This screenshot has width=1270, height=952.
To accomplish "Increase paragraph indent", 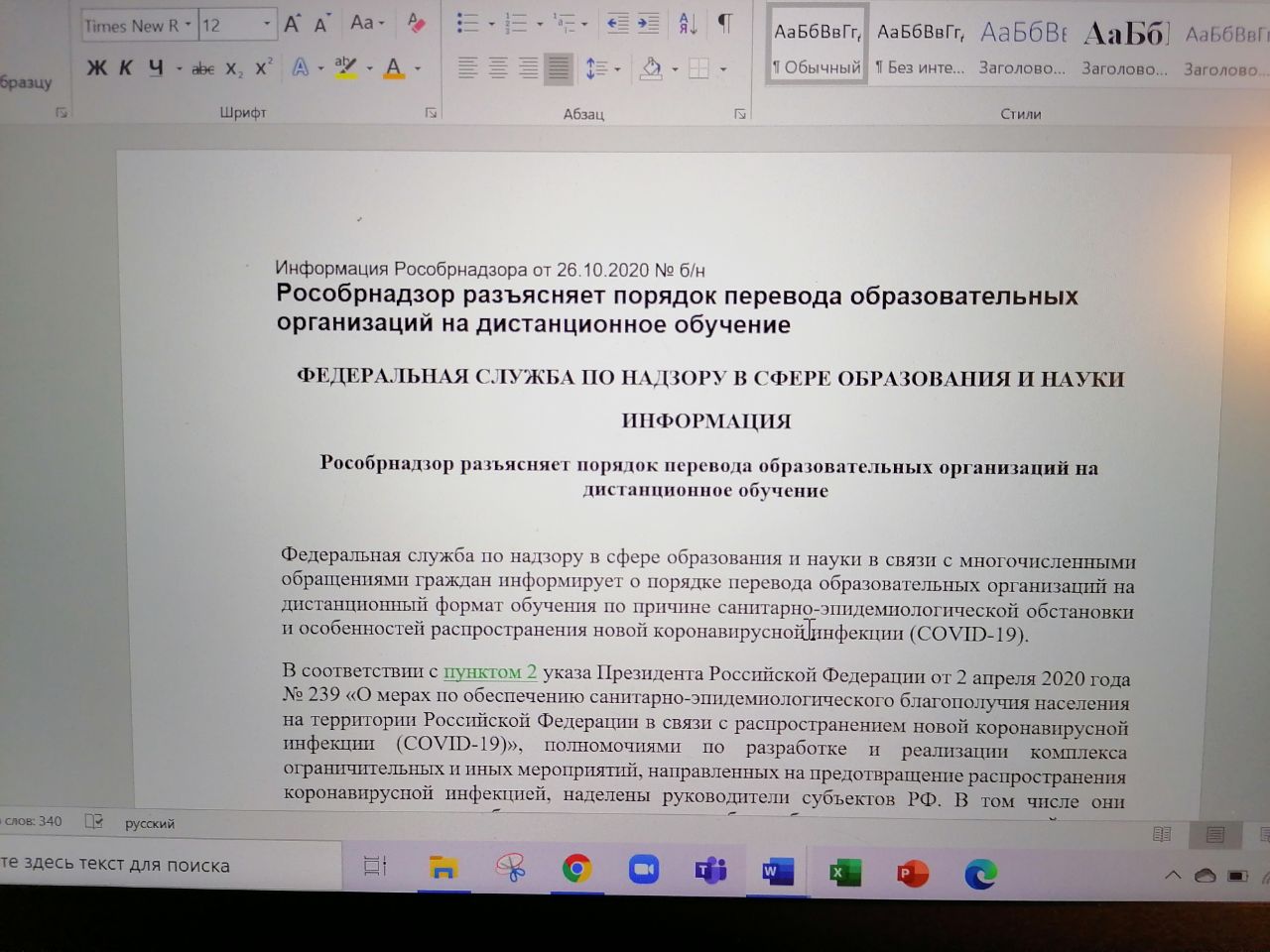I will click(649, 23).
